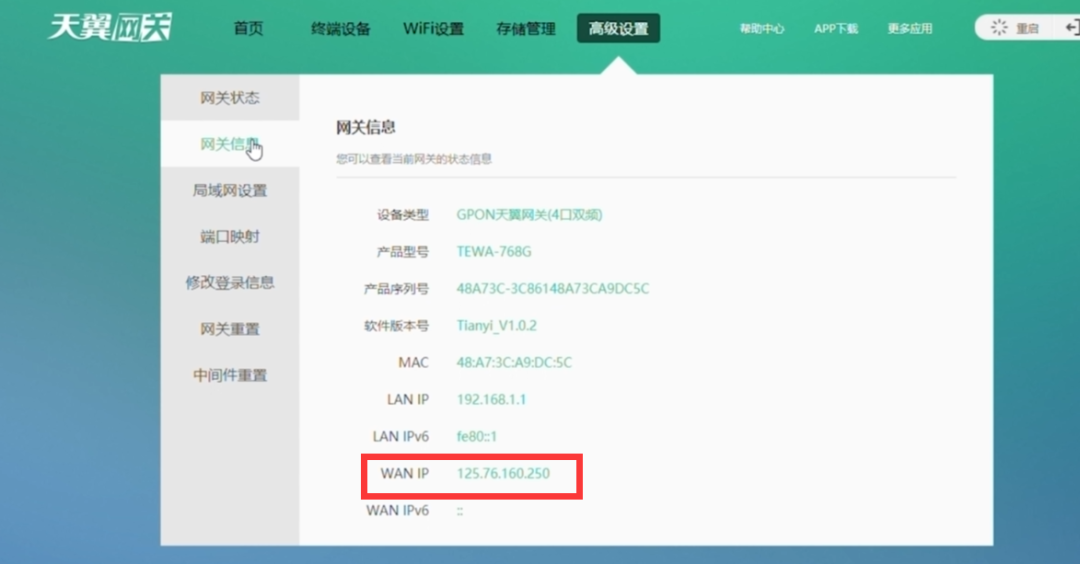Click the MAC address value 48:A7:3C:A9:DC:5C
The height and width of the screenshot is (564, 1080).
point(514,362)
